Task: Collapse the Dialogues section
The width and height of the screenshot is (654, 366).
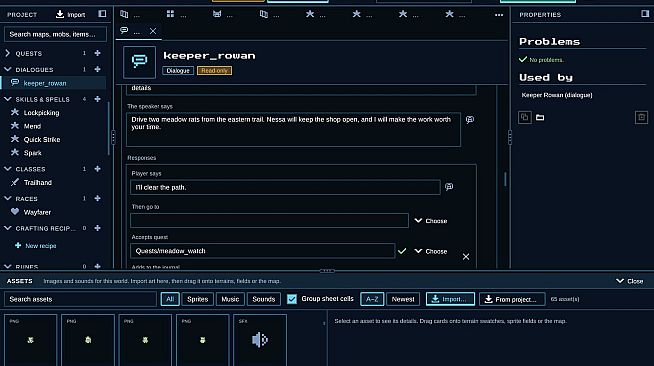Action: pyautogui.click(x=8, y=69)
